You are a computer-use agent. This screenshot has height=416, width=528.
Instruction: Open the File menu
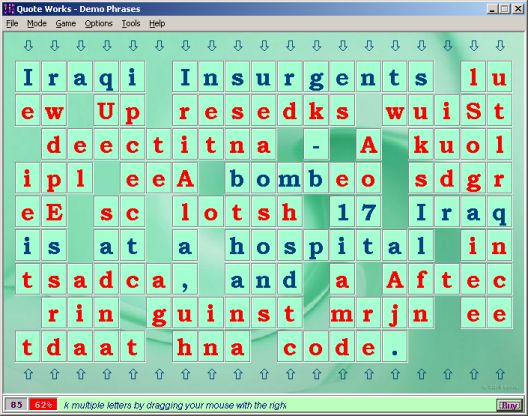[12, 24]
